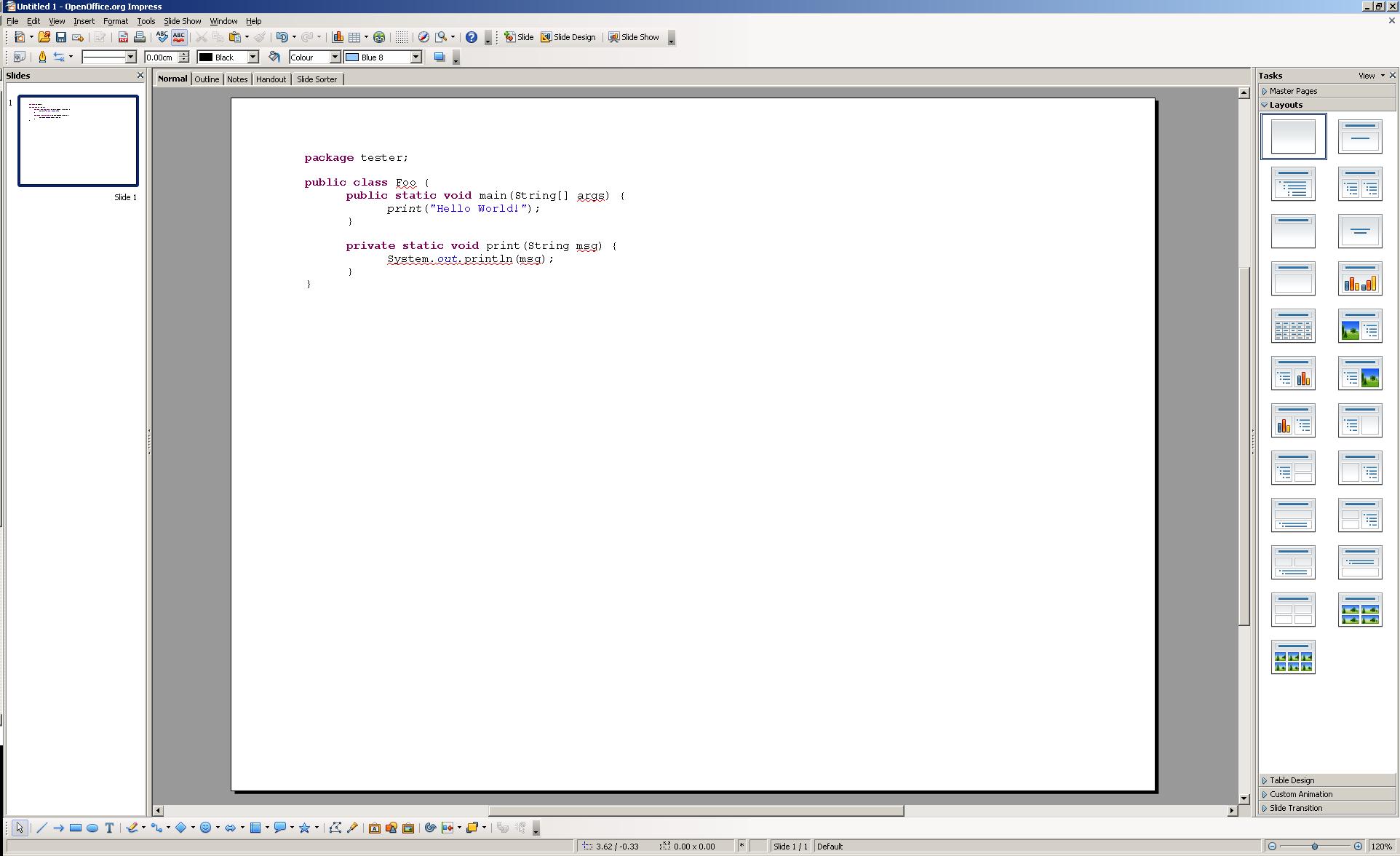Open the Fontwork Gallery tool
Screen dimensions: 1400x856
[374, 828]
